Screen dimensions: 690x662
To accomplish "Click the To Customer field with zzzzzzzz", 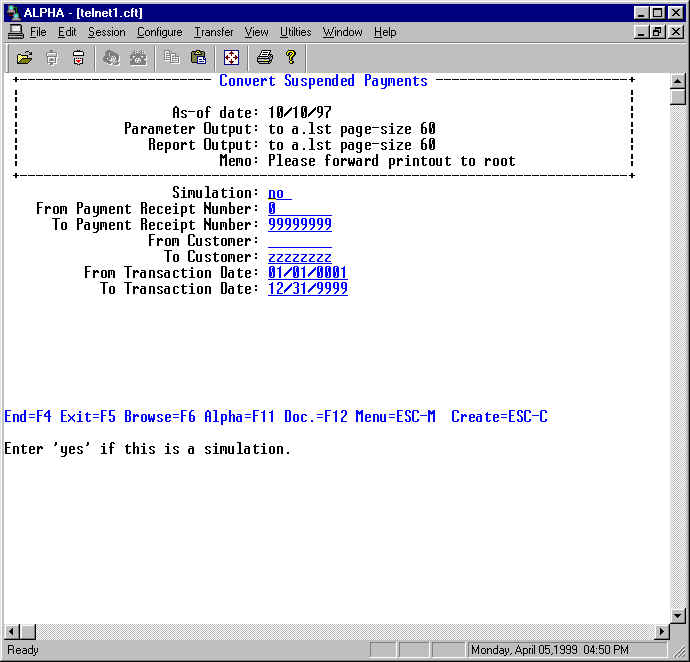I will pos(300,257).
